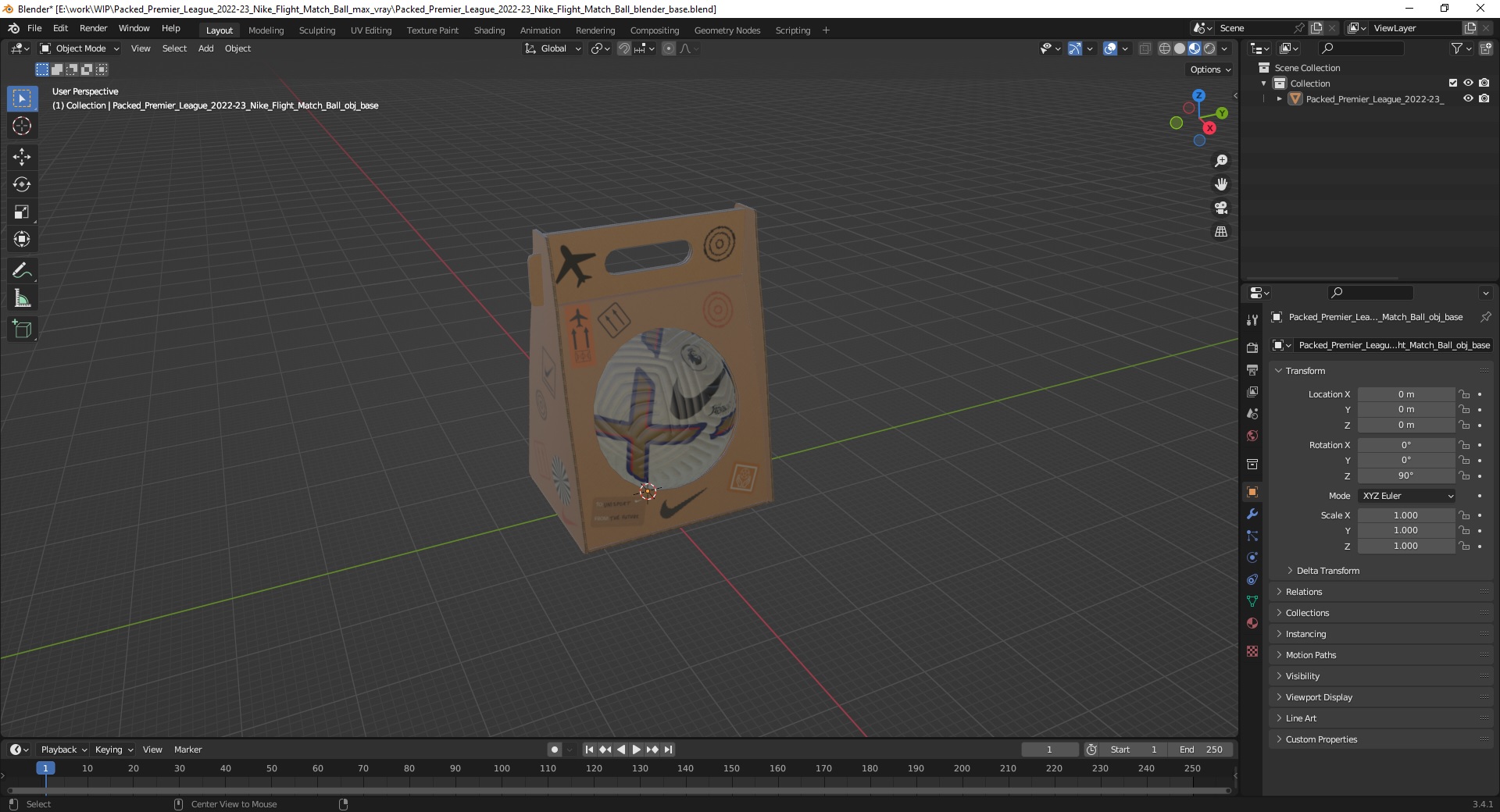The image size is (1500, 812).
Task: Open the Playback dropdown in timeline
Action: coord(63,750)
